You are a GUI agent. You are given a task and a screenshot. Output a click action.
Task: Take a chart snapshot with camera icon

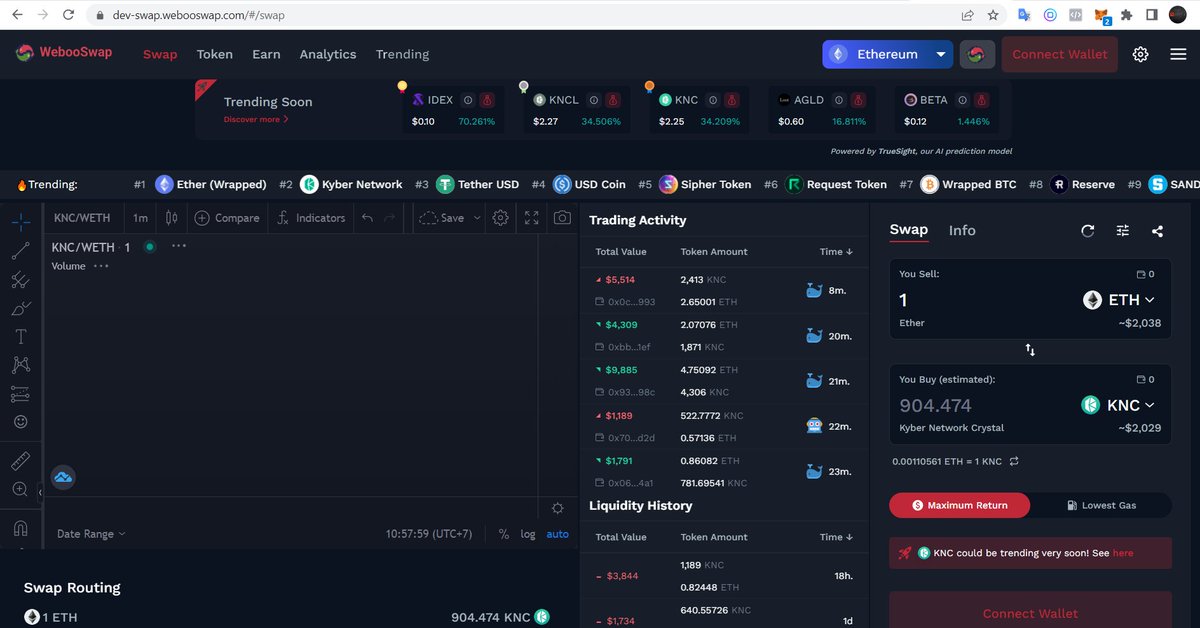coord(563,218)
